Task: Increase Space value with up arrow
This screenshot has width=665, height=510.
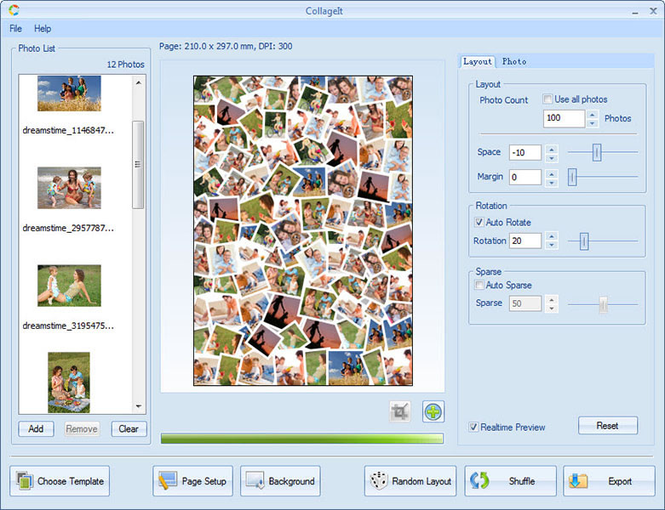Action: [x=551, y=149]
